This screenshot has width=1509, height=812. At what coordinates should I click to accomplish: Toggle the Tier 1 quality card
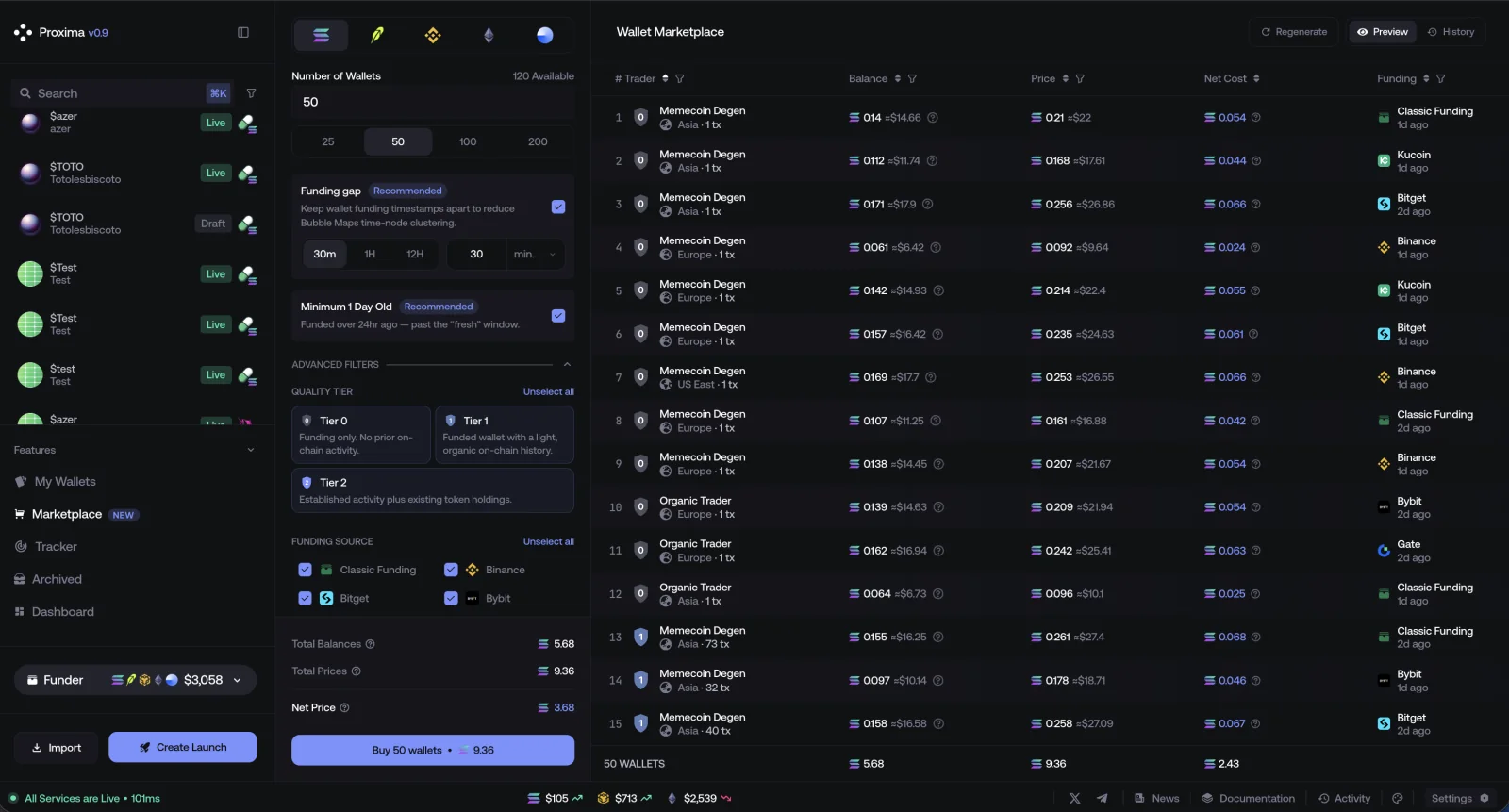coord(505,435)
